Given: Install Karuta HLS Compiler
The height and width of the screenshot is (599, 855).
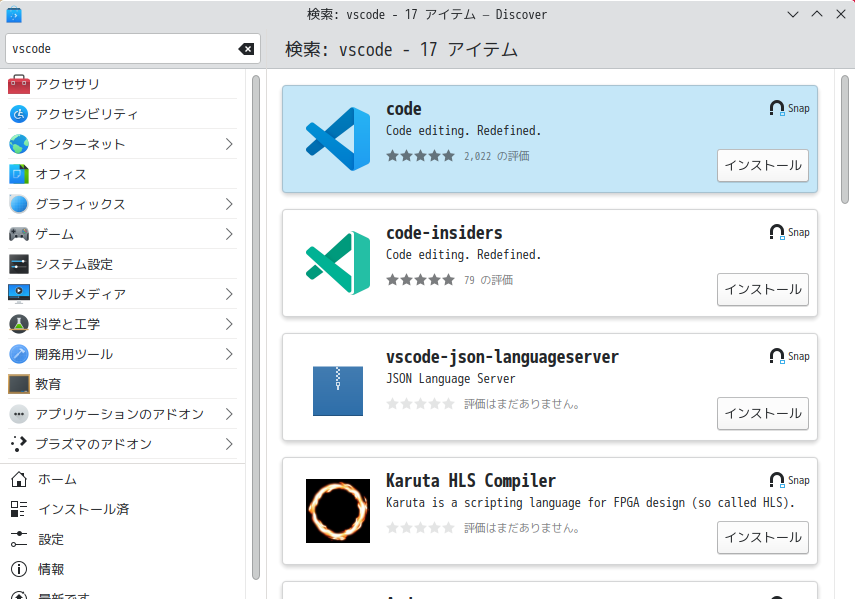Looking at the screenshot, I should point(762,537).
